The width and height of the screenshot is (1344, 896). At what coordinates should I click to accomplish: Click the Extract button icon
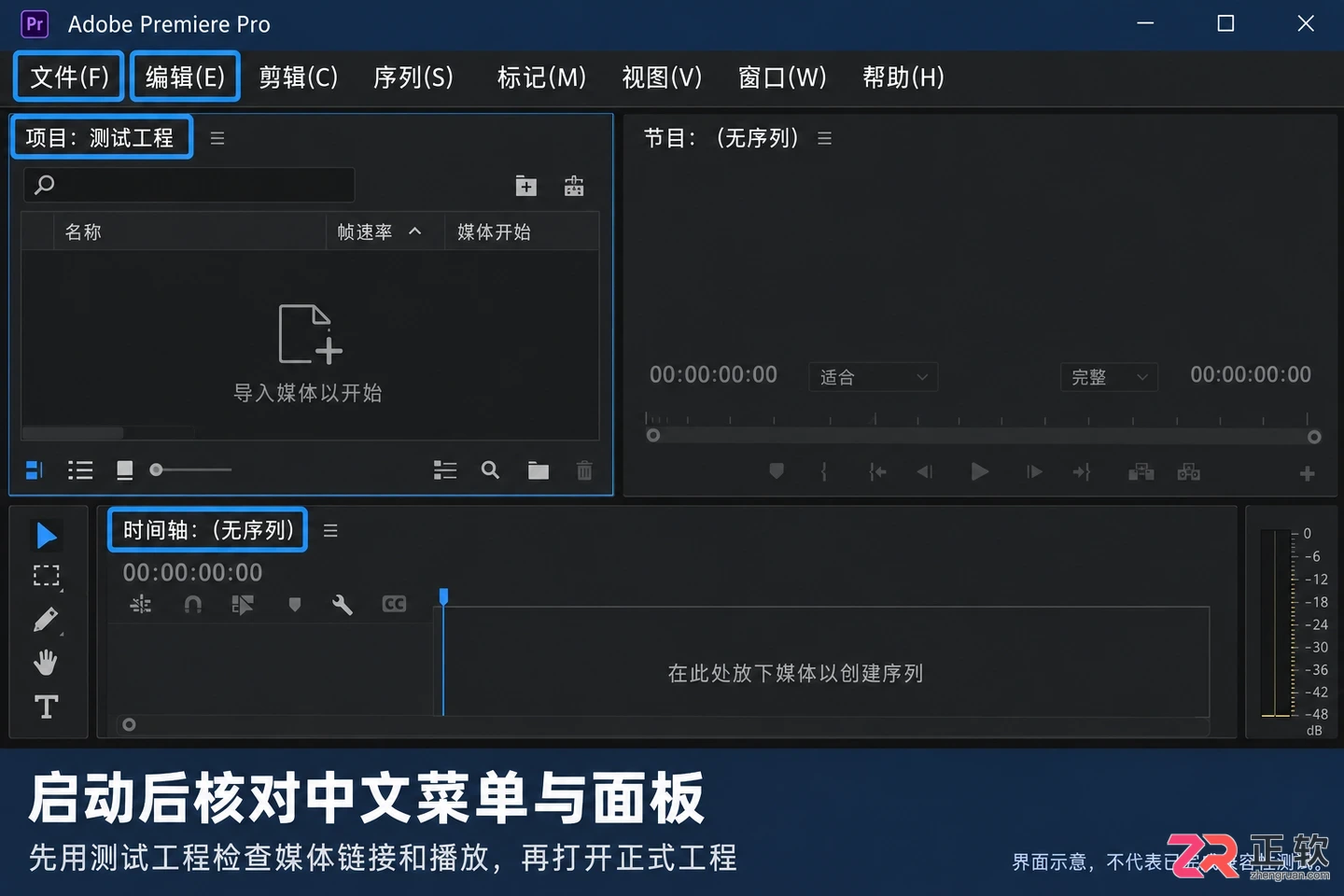1188,472
